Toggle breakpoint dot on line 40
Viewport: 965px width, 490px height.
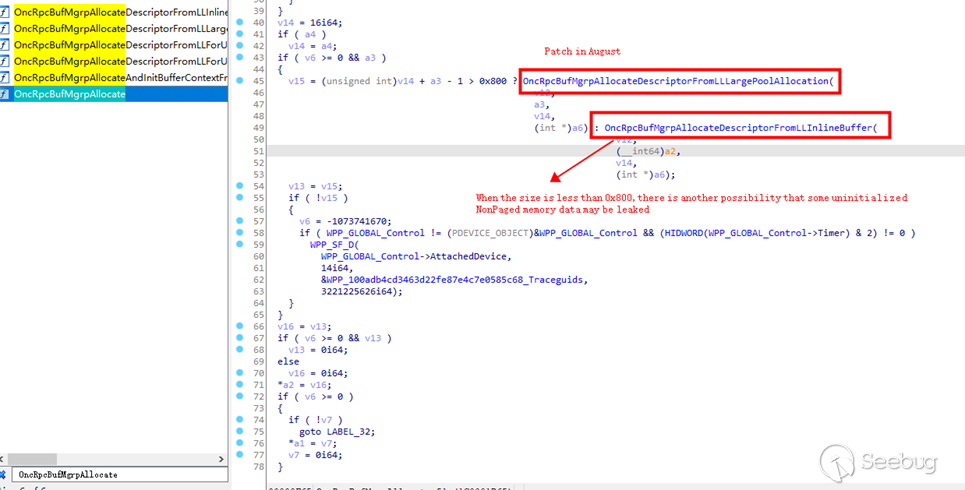coord(239,22)
